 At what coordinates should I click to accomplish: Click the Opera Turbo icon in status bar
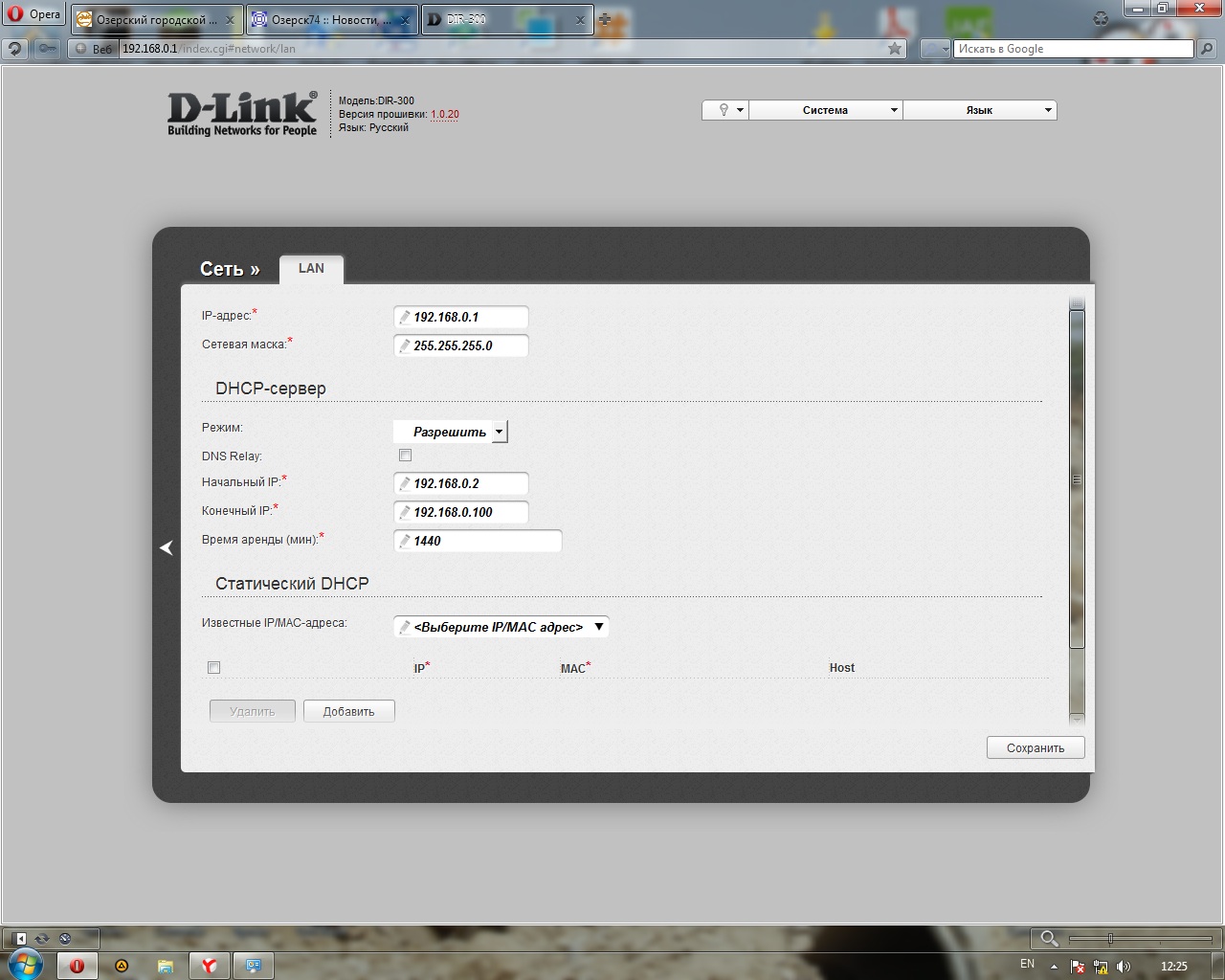tap(65, 939)
